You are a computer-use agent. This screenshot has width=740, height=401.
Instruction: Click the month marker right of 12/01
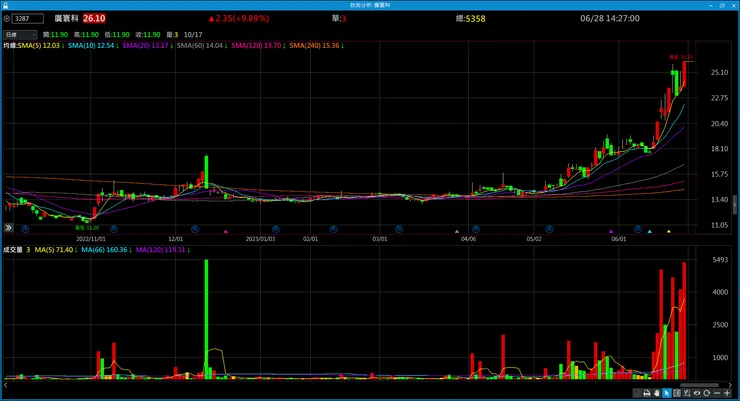click(195, 229)
